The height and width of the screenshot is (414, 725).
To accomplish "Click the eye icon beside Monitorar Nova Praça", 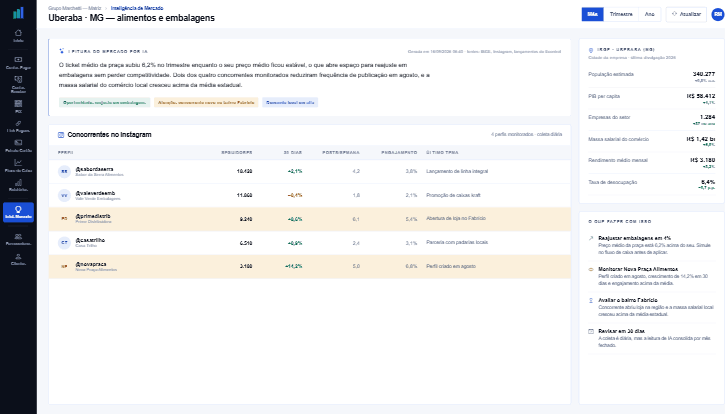I will (590, 269).
